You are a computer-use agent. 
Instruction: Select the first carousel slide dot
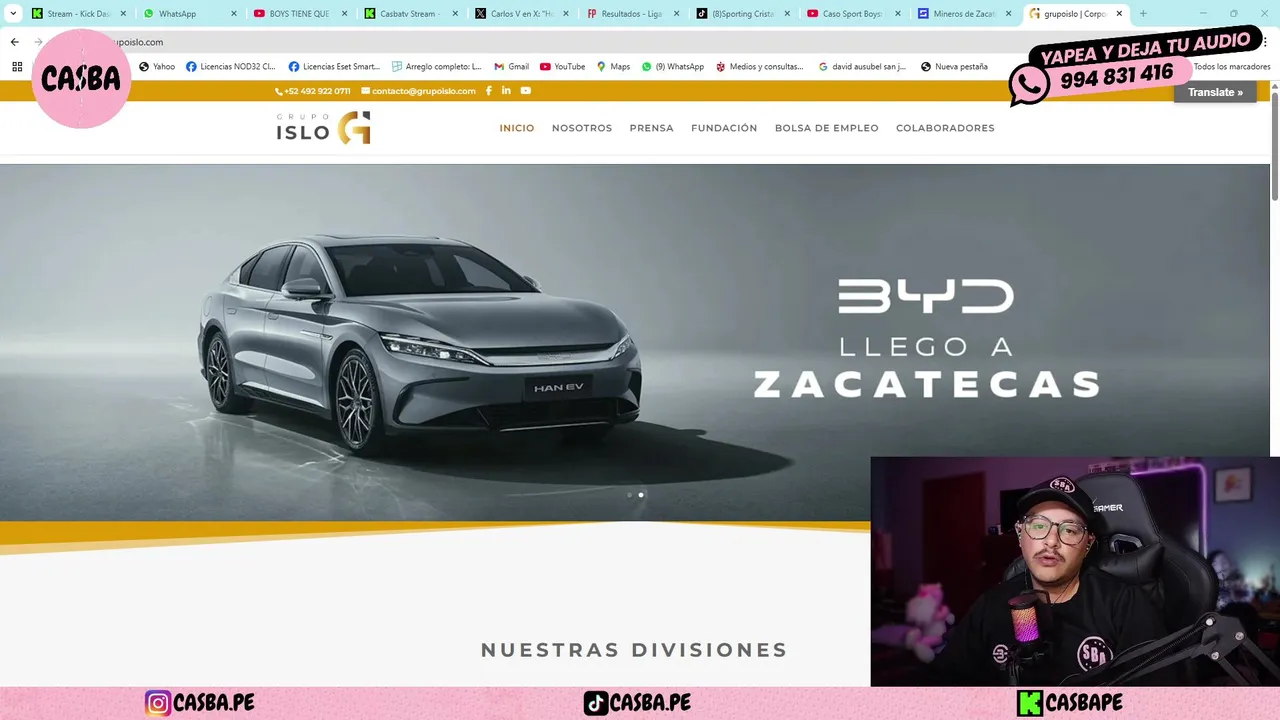pyautogui.click(x=629, y=494)
